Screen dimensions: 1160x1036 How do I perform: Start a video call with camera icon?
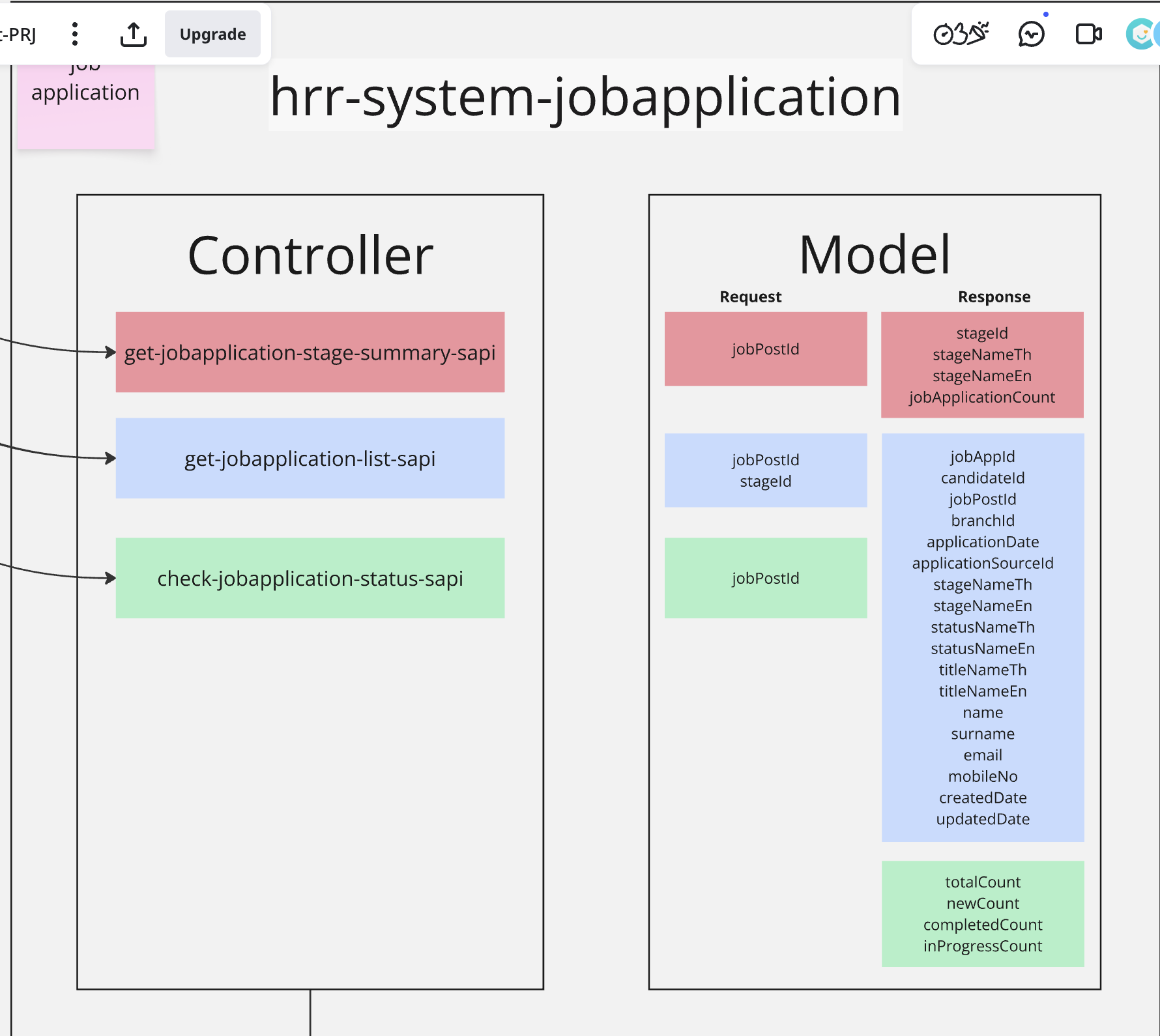point(1088,34)
